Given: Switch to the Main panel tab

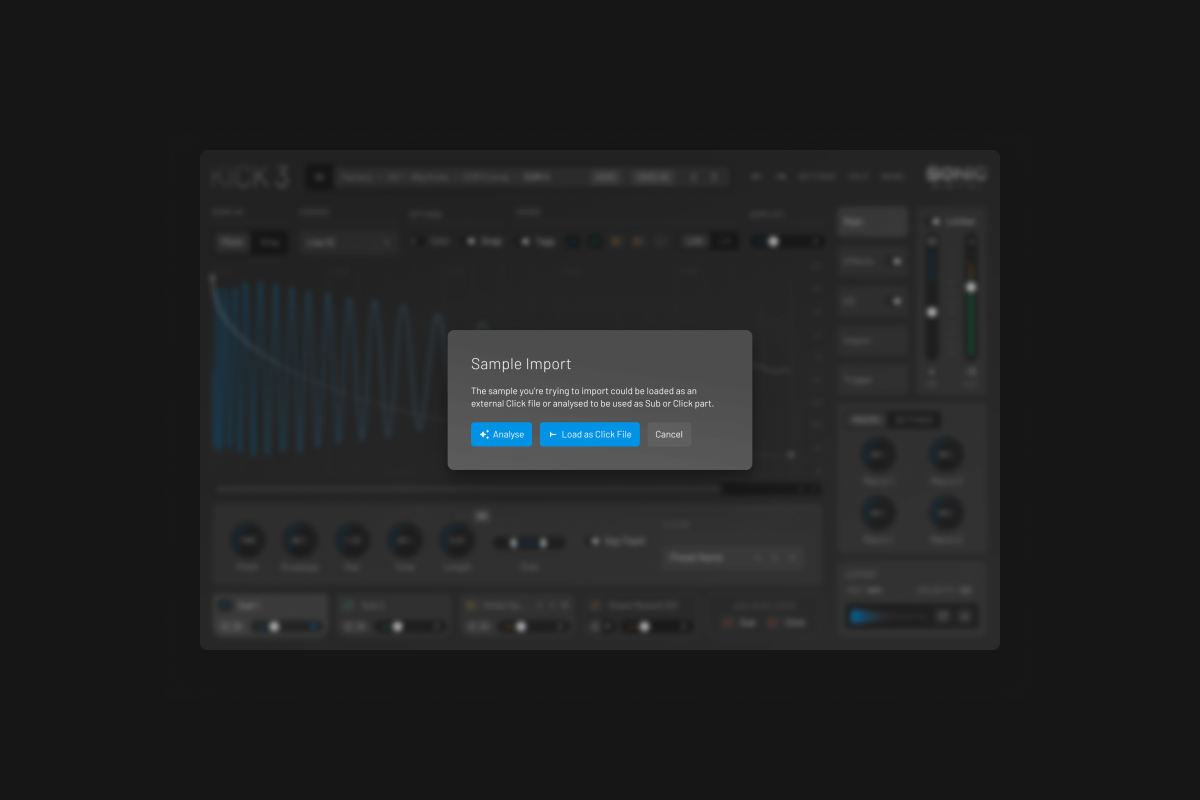Looking at the screenshot, I should click(x=872, y=222).
